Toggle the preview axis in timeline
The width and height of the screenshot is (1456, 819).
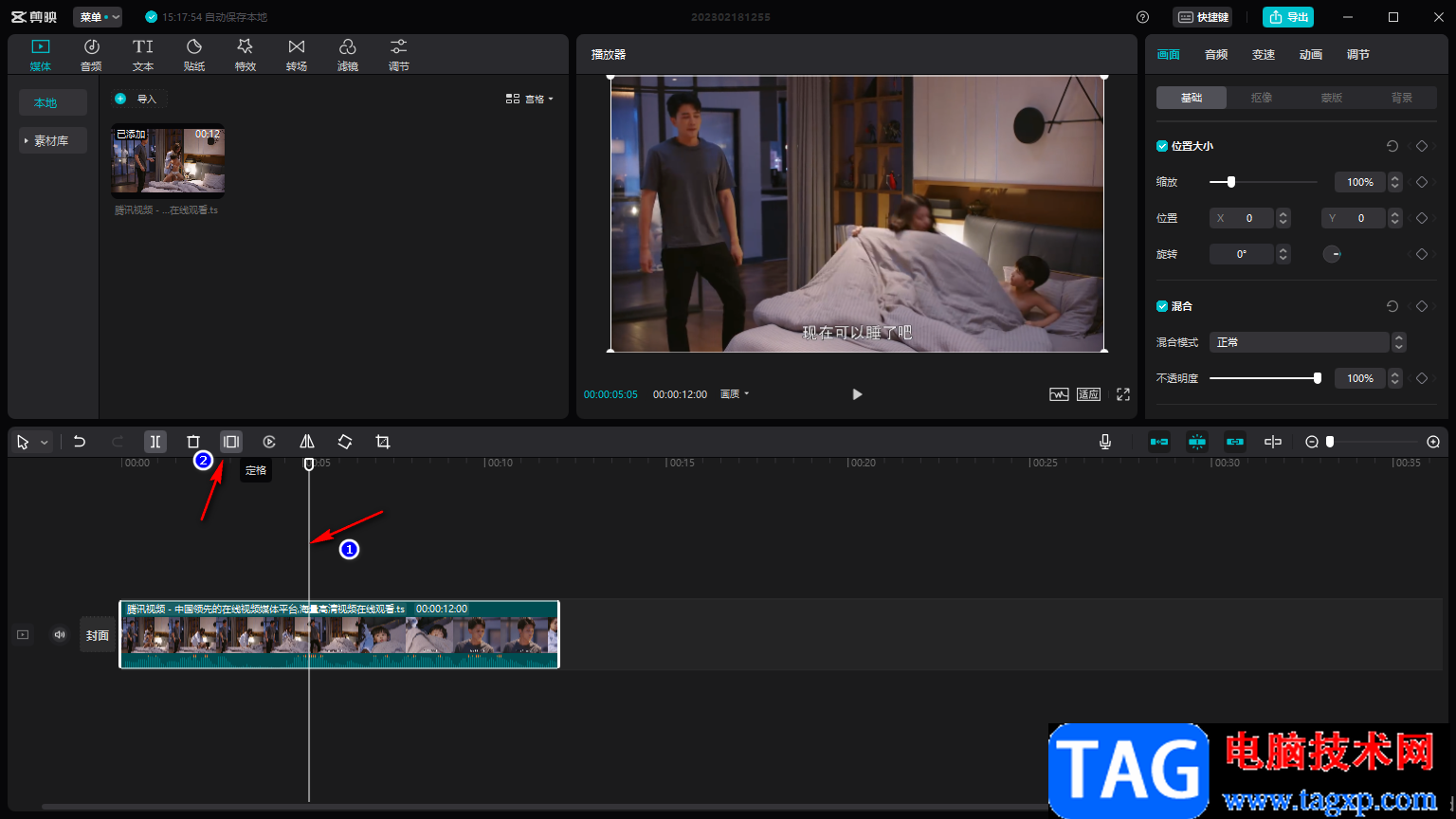pyautogui.click(x=1273, y=442)
